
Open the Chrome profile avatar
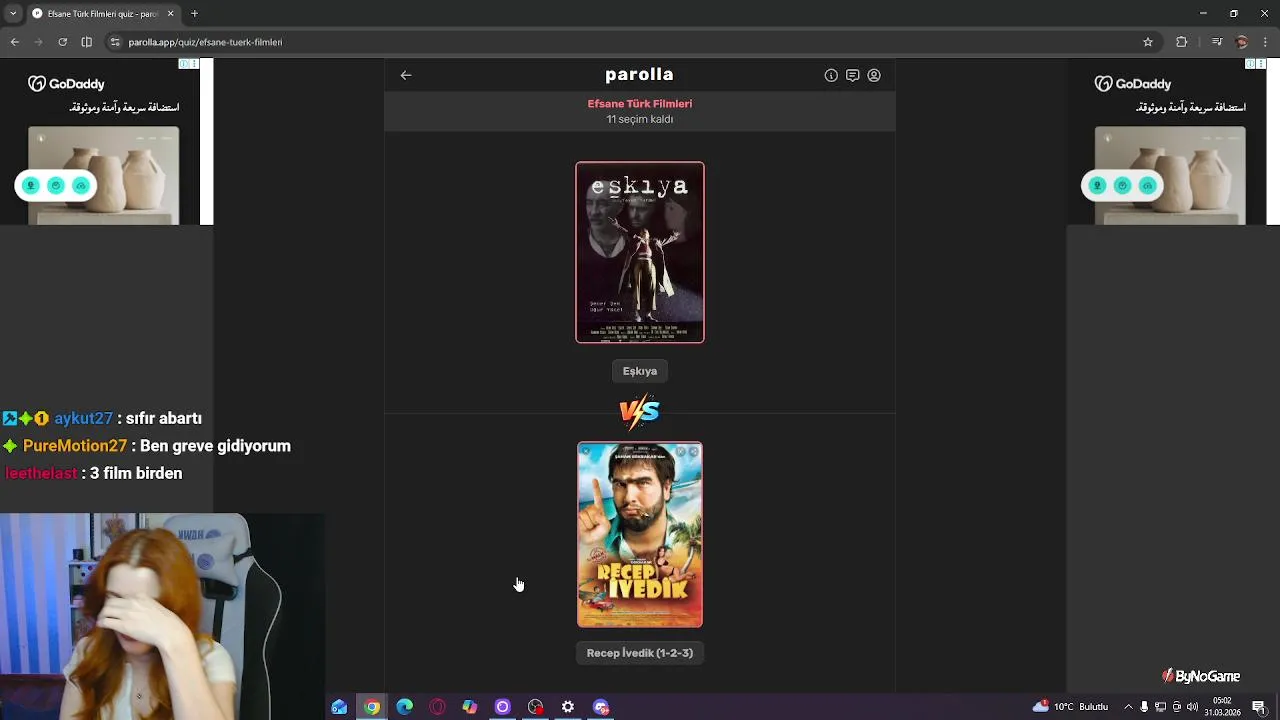coord(1242,42)
